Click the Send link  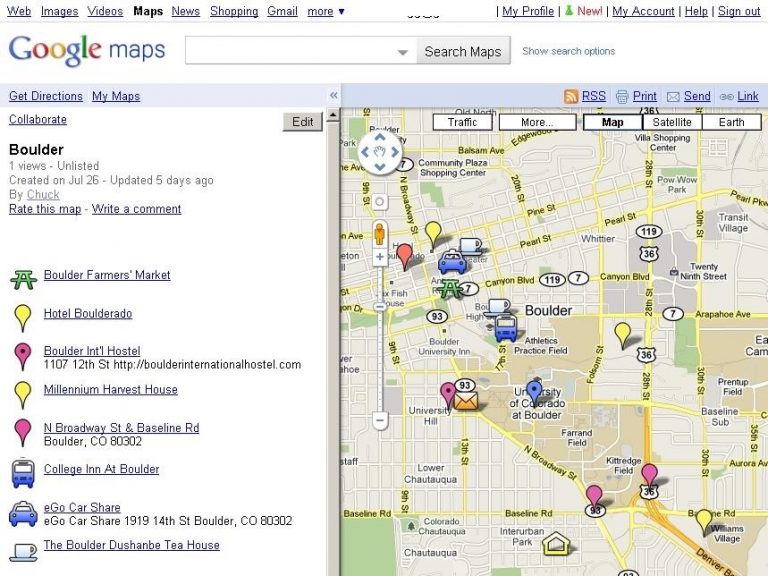click(697, 96)
